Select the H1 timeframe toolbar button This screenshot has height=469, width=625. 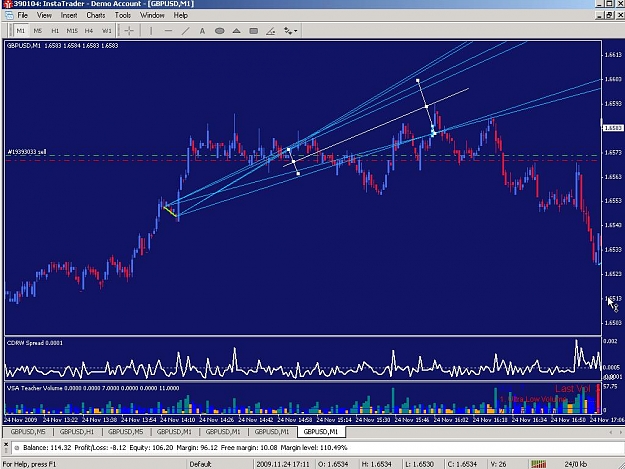click(x=55, y=31)
